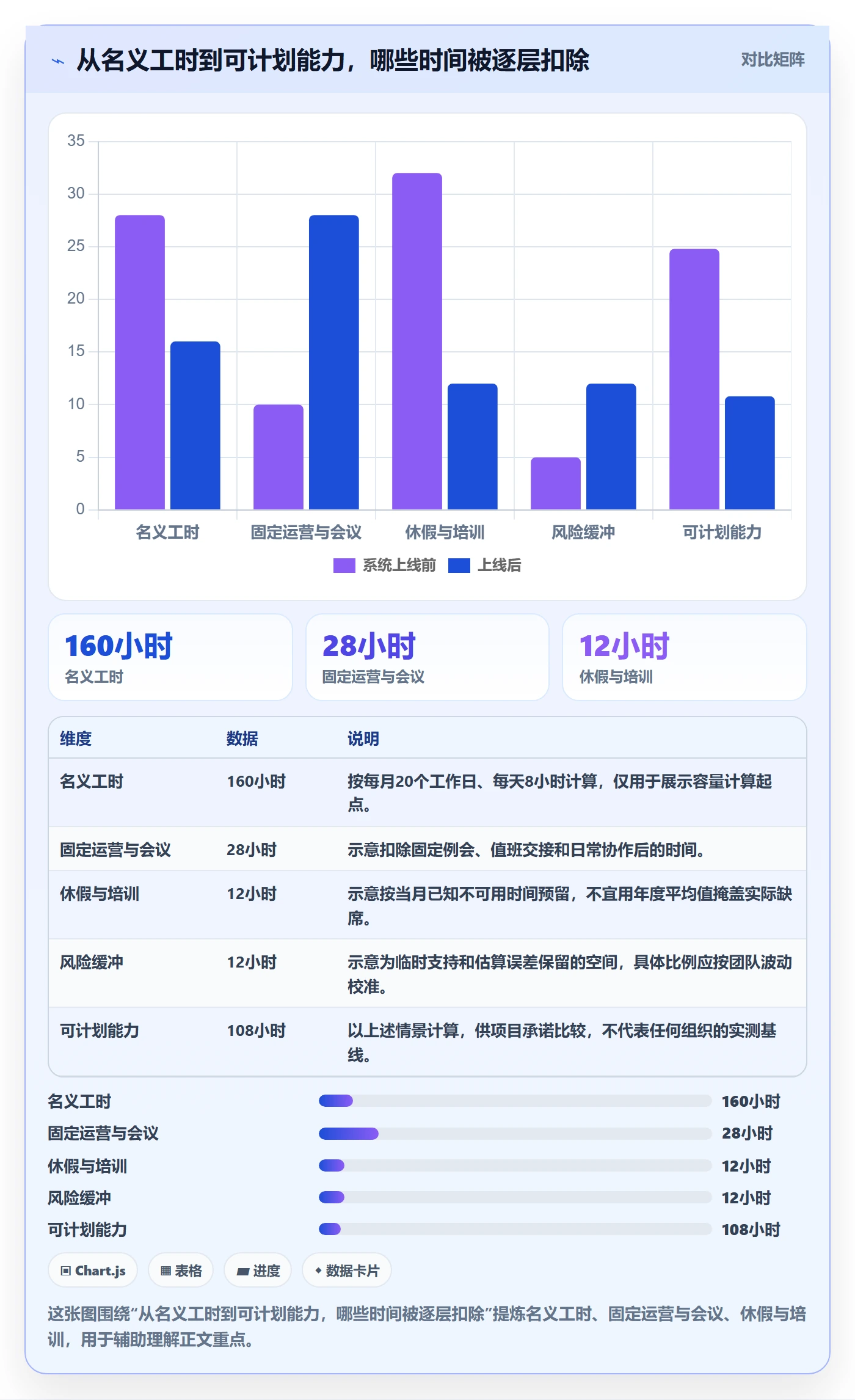Click the 160小时 cell in the table
The image size is (855, 1400).
256,782
